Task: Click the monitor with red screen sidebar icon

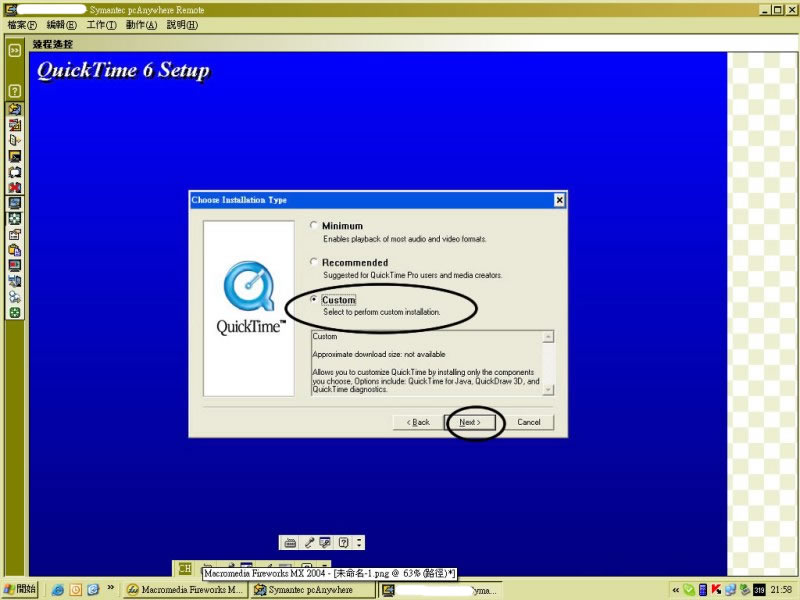Action: [15, 265]
